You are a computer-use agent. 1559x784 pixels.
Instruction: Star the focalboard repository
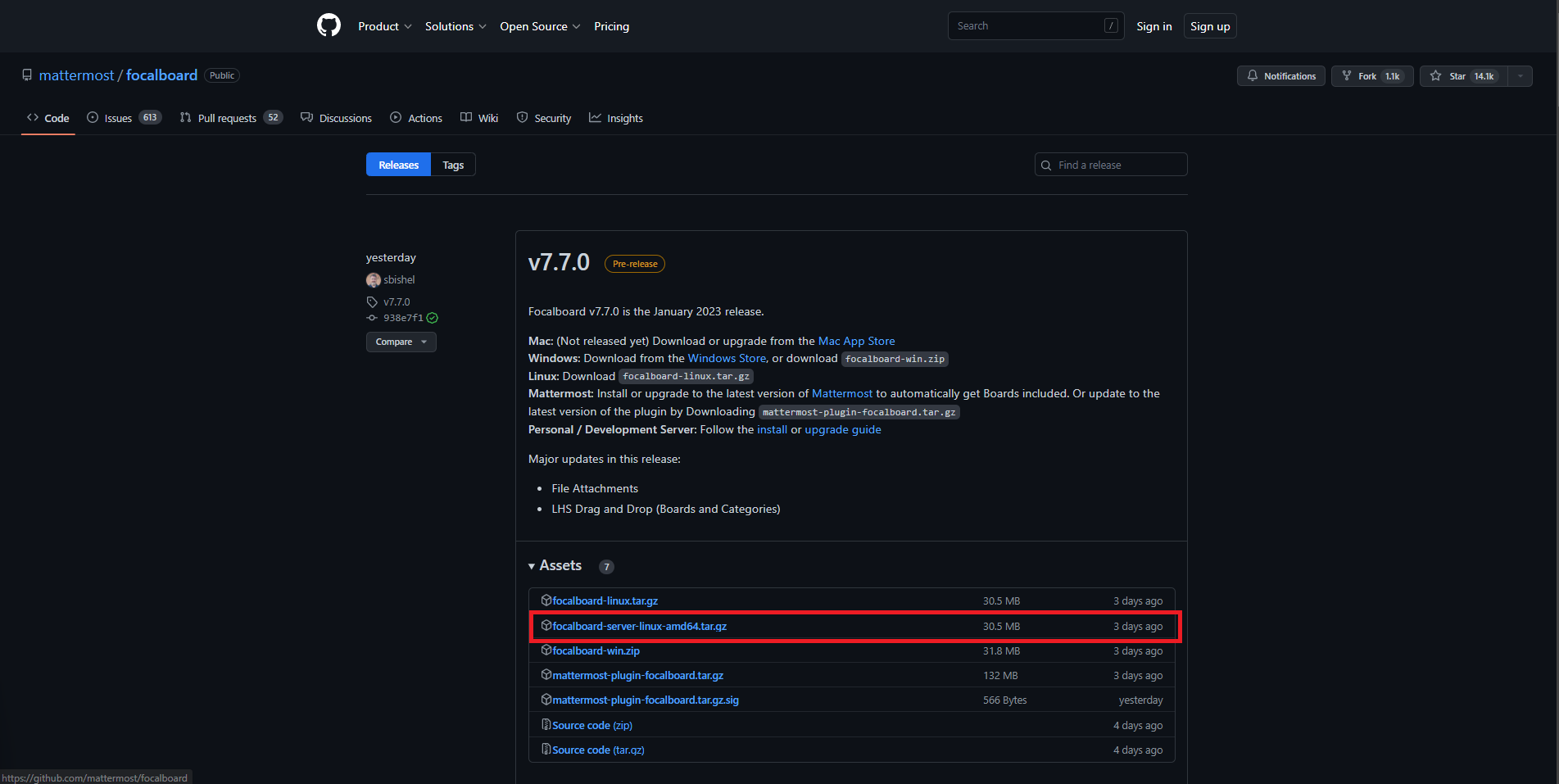coord(1464,76)
